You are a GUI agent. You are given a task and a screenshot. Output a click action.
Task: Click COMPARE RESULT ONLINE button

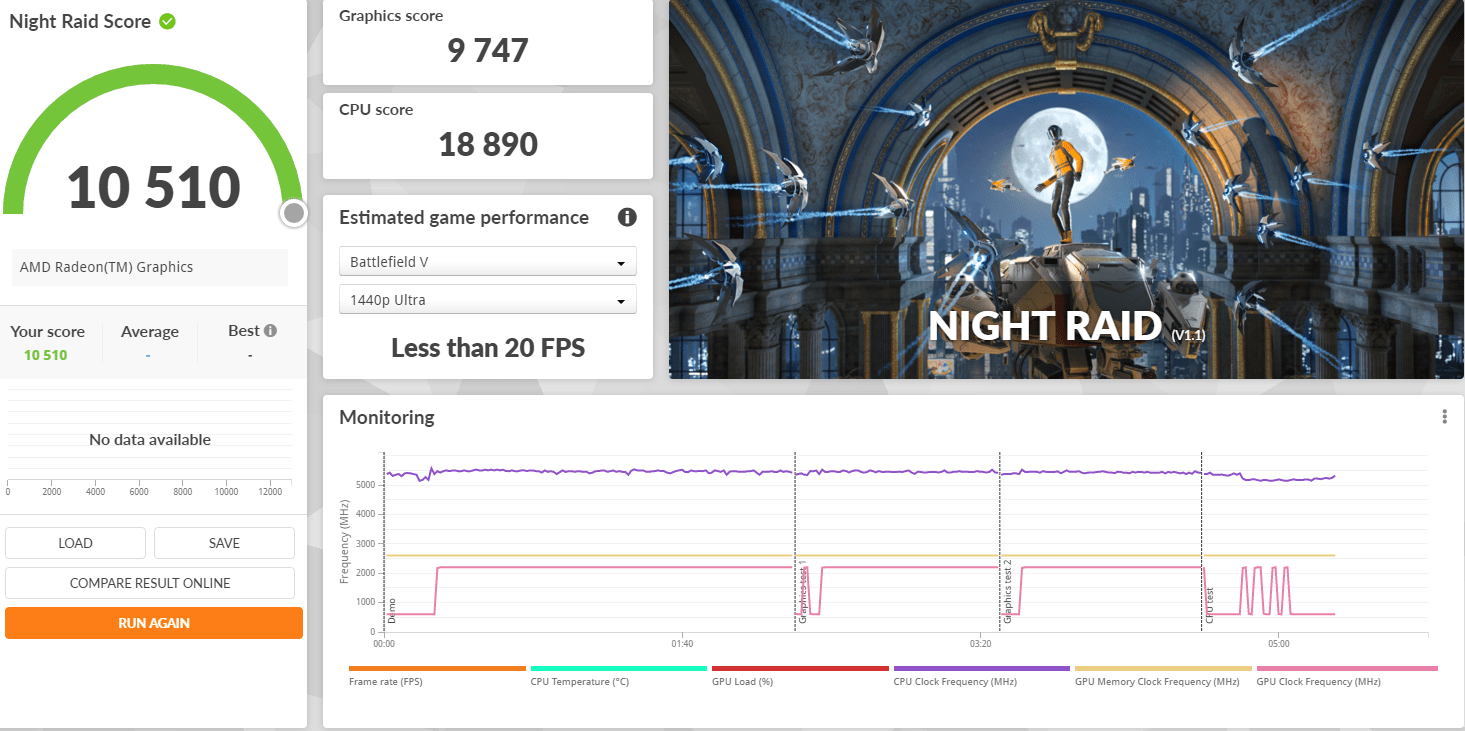coord(150,583)
